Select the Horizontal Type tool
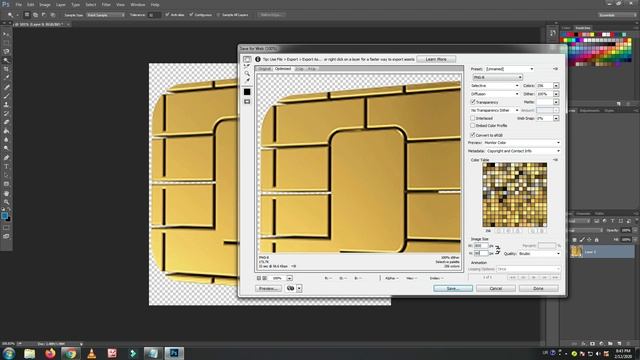This screenshot has width=640, height=360. coord(6,167)
